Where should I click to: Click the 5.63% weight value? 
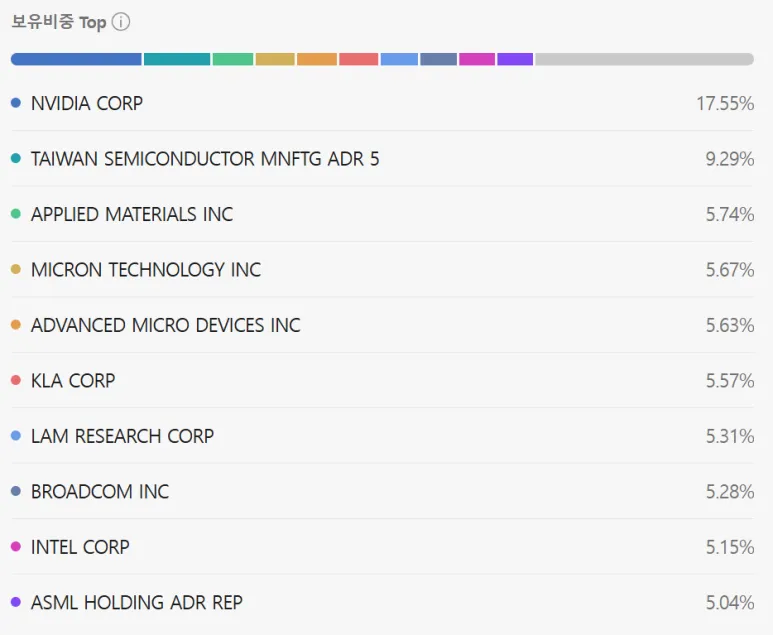(x=730, y=325)
